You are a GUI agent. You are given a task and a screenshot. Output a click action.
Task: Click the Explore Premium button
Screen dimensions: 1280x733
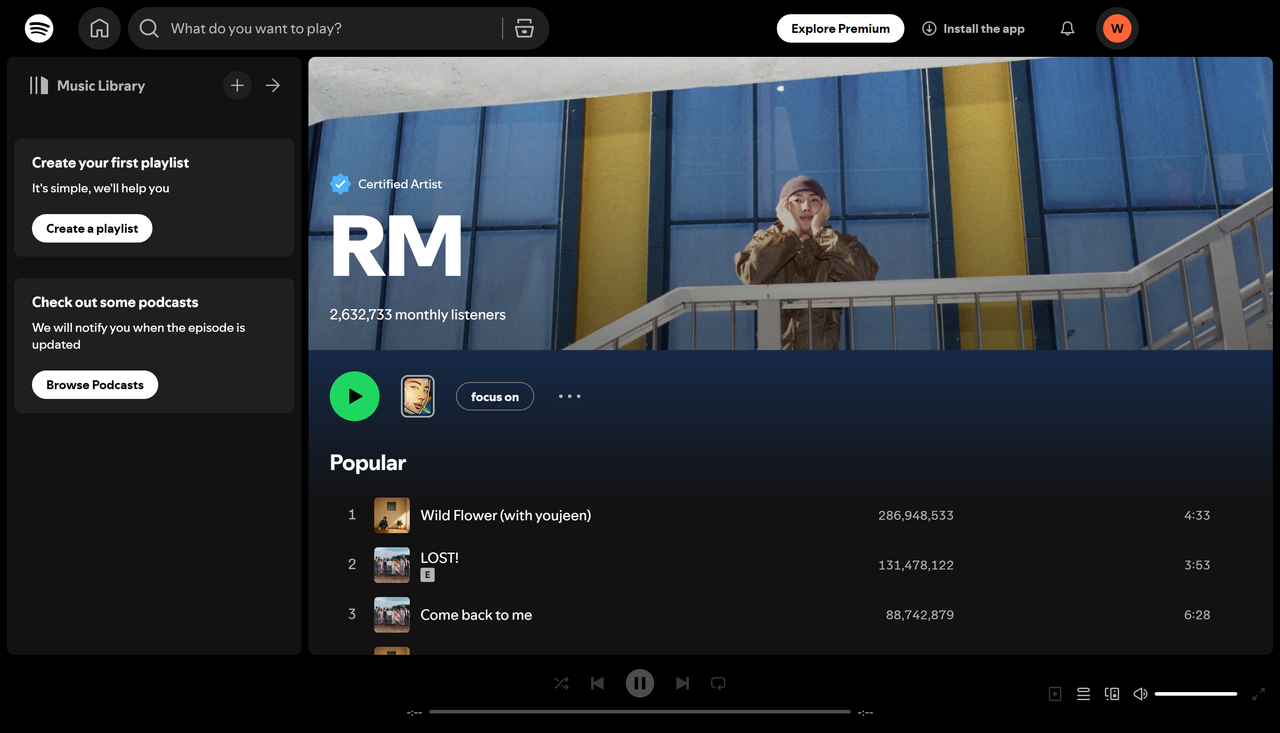point(840,29)
